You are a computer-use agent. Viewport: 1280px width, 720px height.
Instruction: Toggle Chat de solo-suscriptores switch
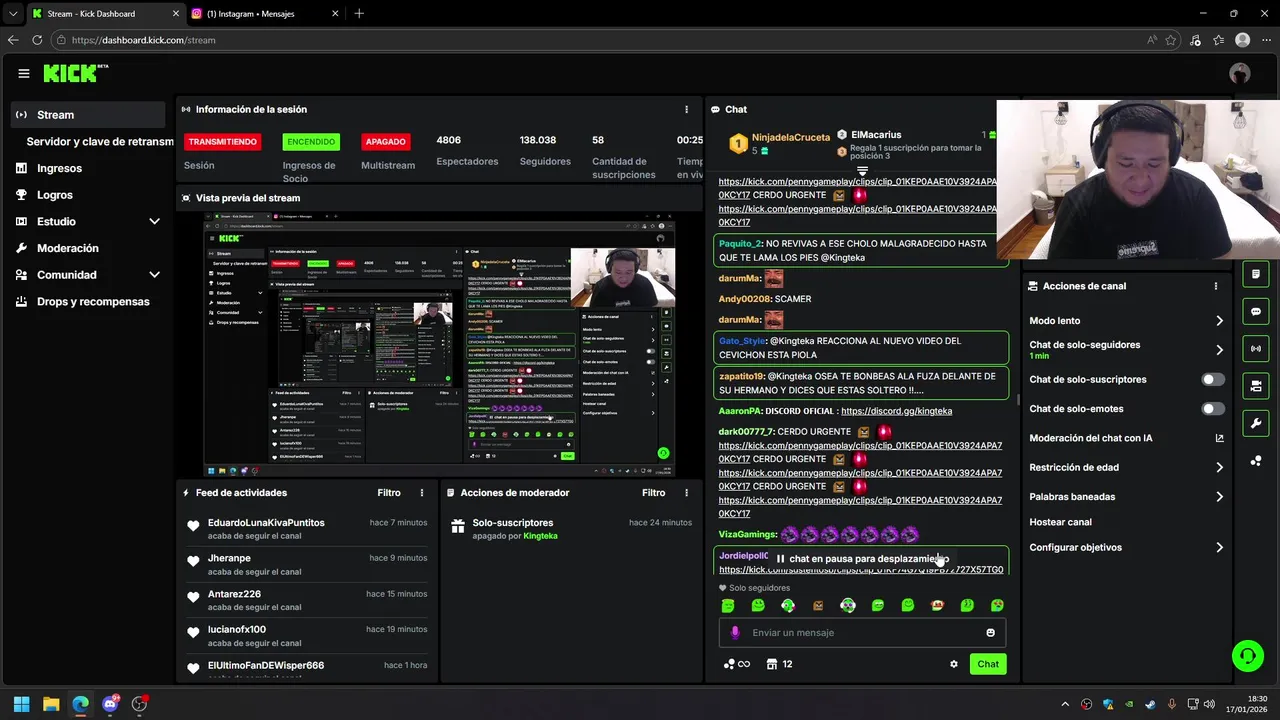coord(1213,380)
